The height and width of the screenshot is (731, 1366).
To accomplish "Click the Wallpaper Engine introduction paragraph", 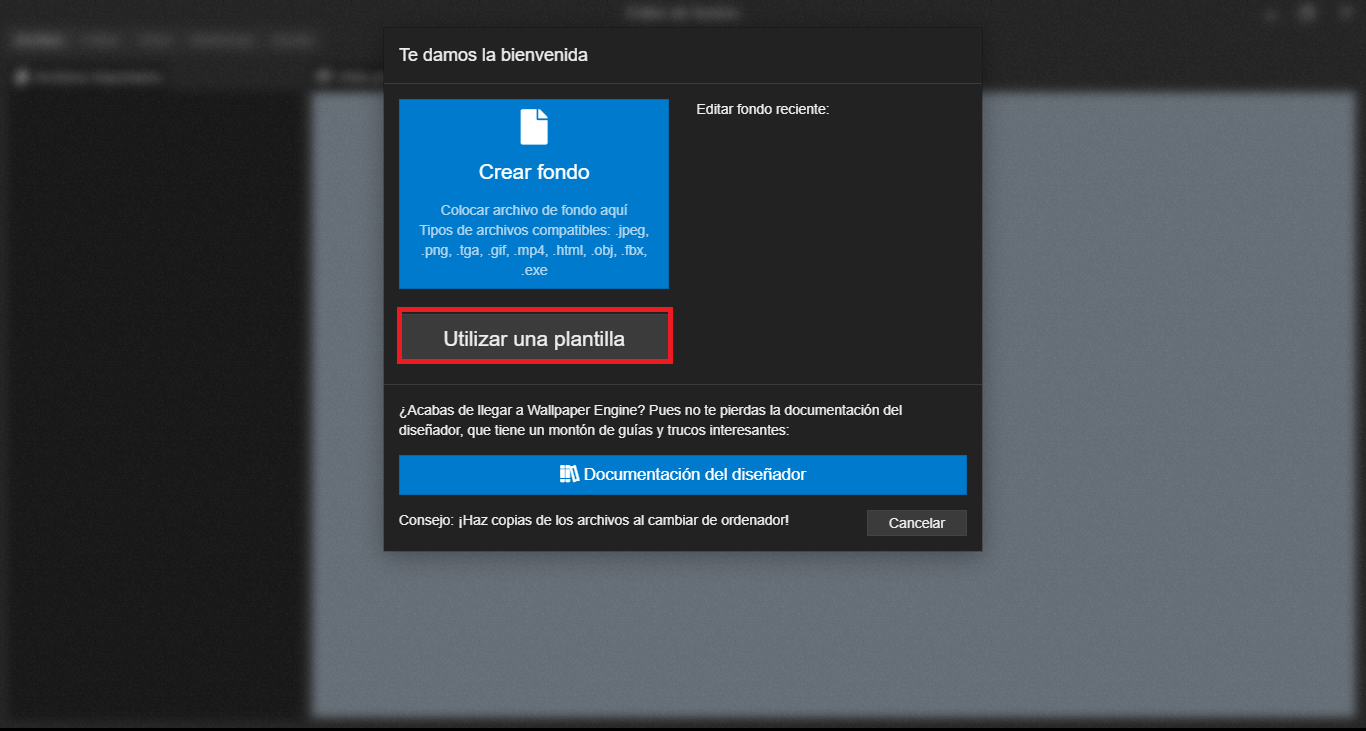I will 651,420.
